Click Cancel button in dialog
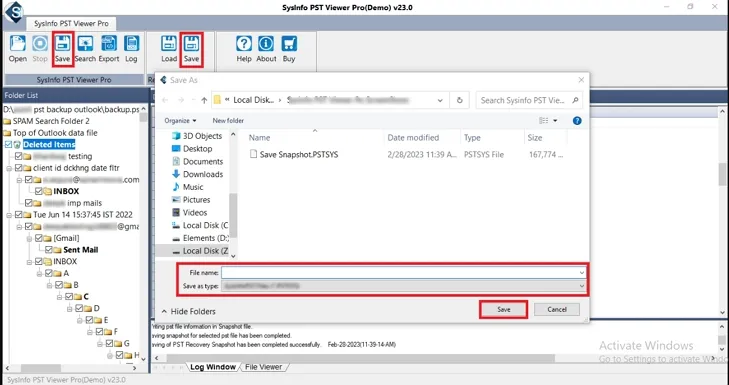This screenshot has width=729, height=385. click(x=557, y=310)
